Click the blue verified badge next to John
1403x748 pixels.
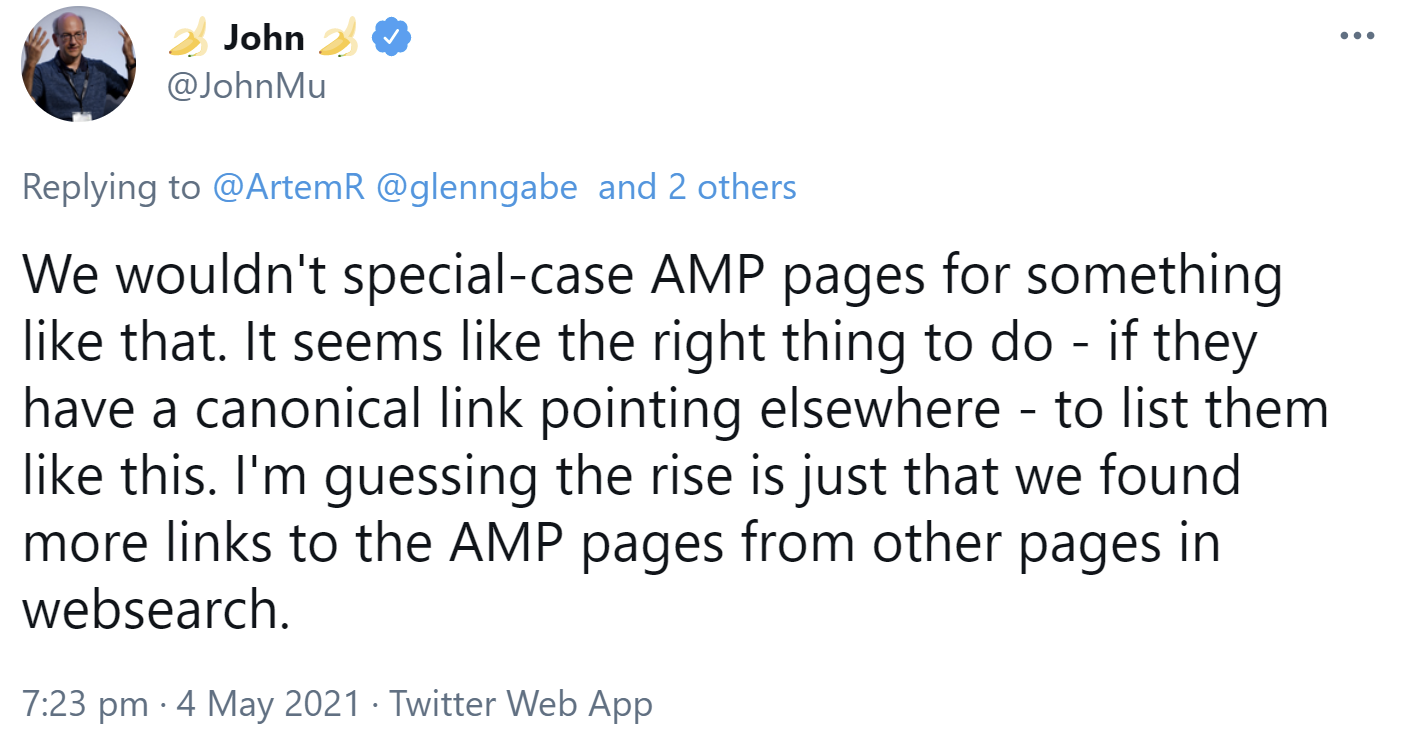pyautogui.click(x=393, y=36)
